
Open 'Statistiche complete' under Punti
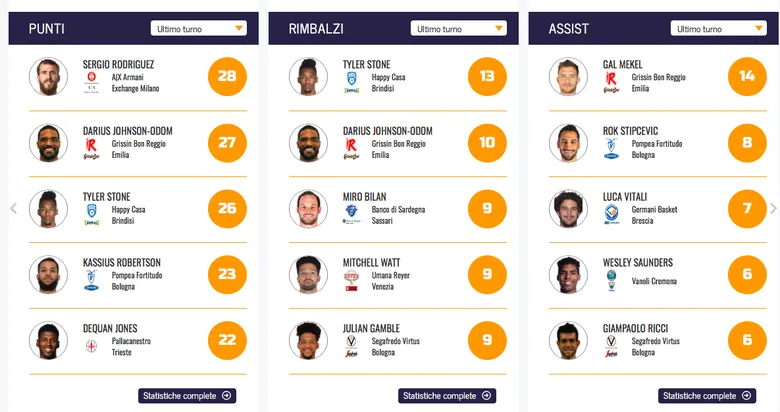click(187, 396)
